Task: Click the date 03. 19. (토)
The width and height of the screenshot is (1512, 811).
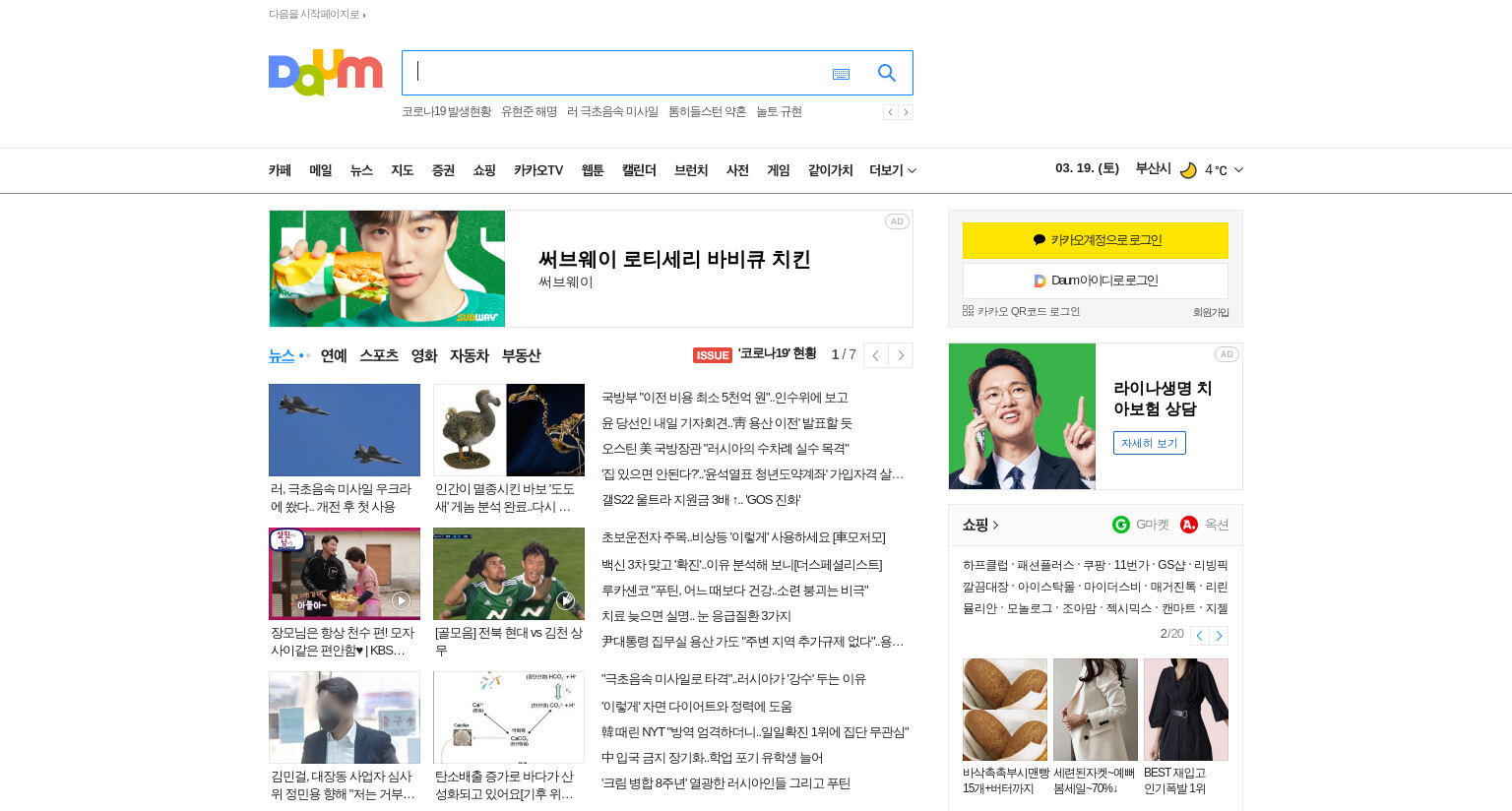Action: coord(1087,168)
